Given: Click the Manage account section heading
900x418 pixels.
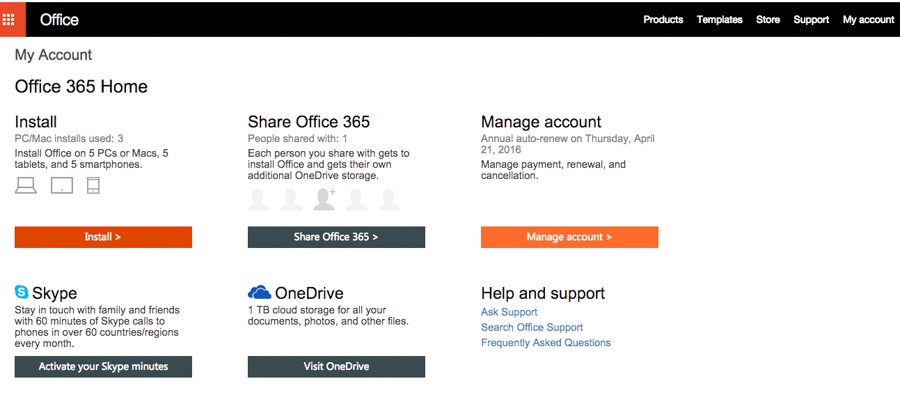Looking at the screenshot, I should pyautogui.click(x=541, y=122).
